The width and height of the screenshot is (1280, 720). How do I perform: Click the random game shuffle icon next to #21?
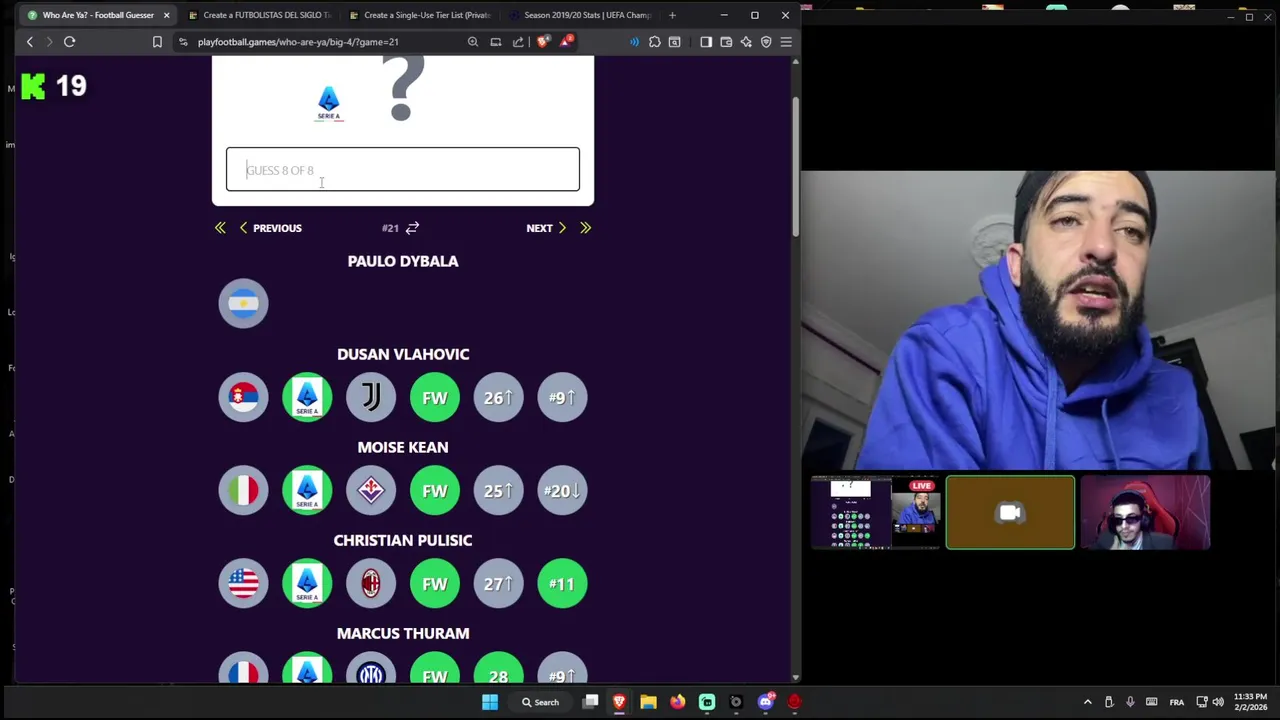(412, 228)
